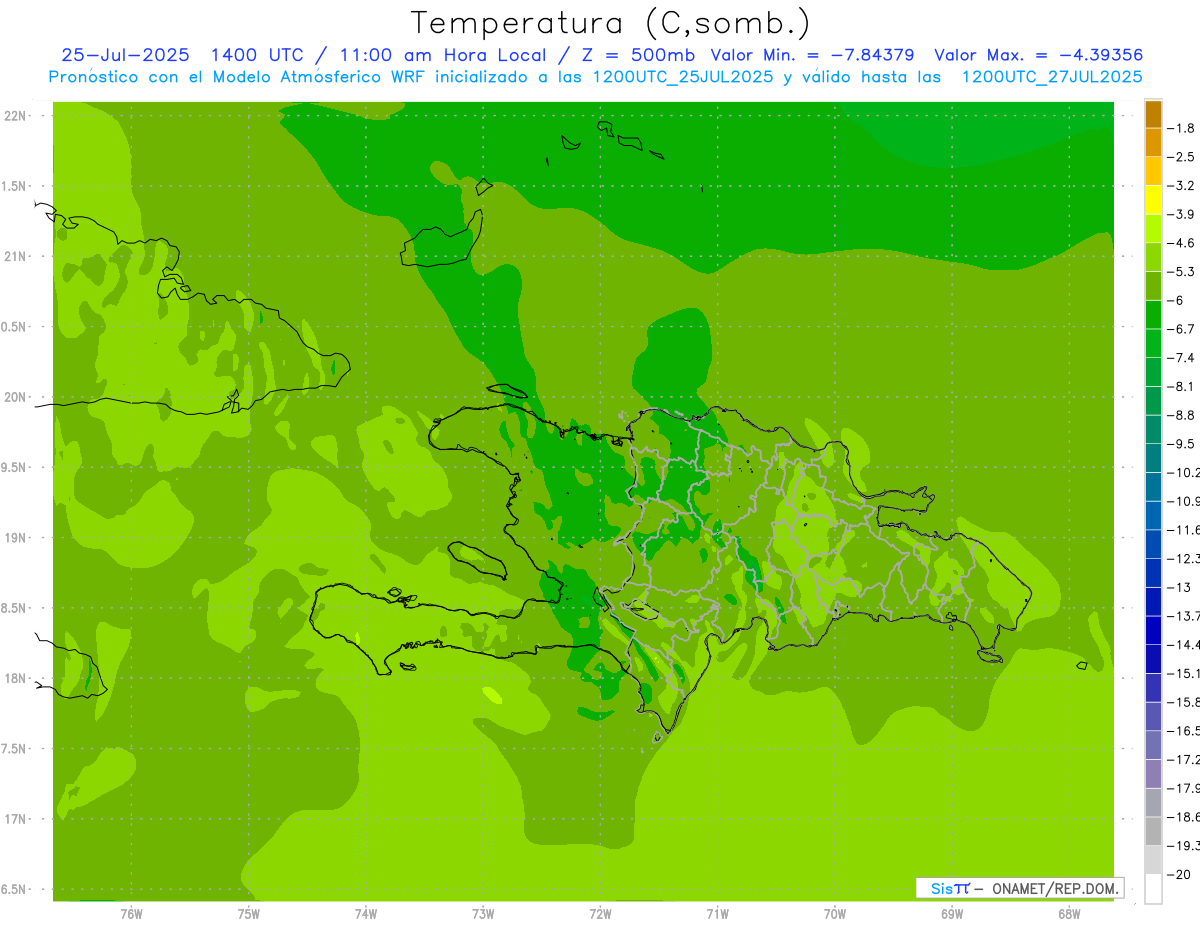Image resolution: width=1200 pixels, height=927 pixels.
Task: Click the 18N latitude label
Action: (x=15, y=679)
